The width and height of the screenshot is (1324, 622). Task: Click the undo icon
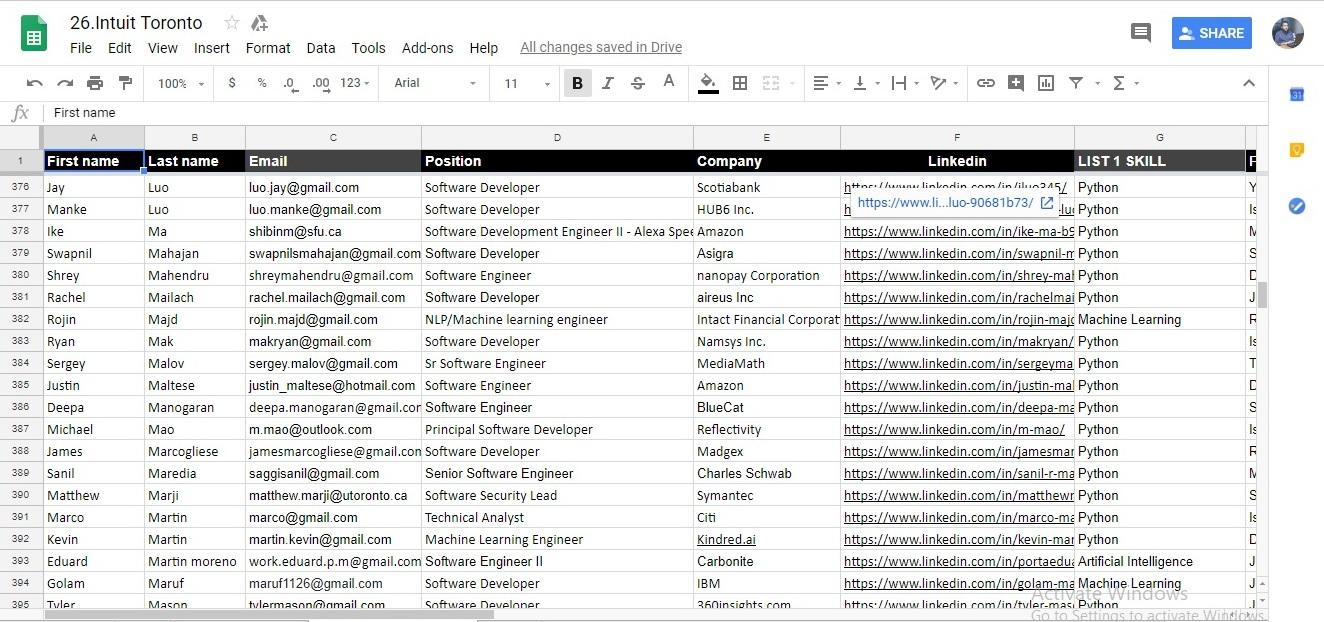[34, 83]
